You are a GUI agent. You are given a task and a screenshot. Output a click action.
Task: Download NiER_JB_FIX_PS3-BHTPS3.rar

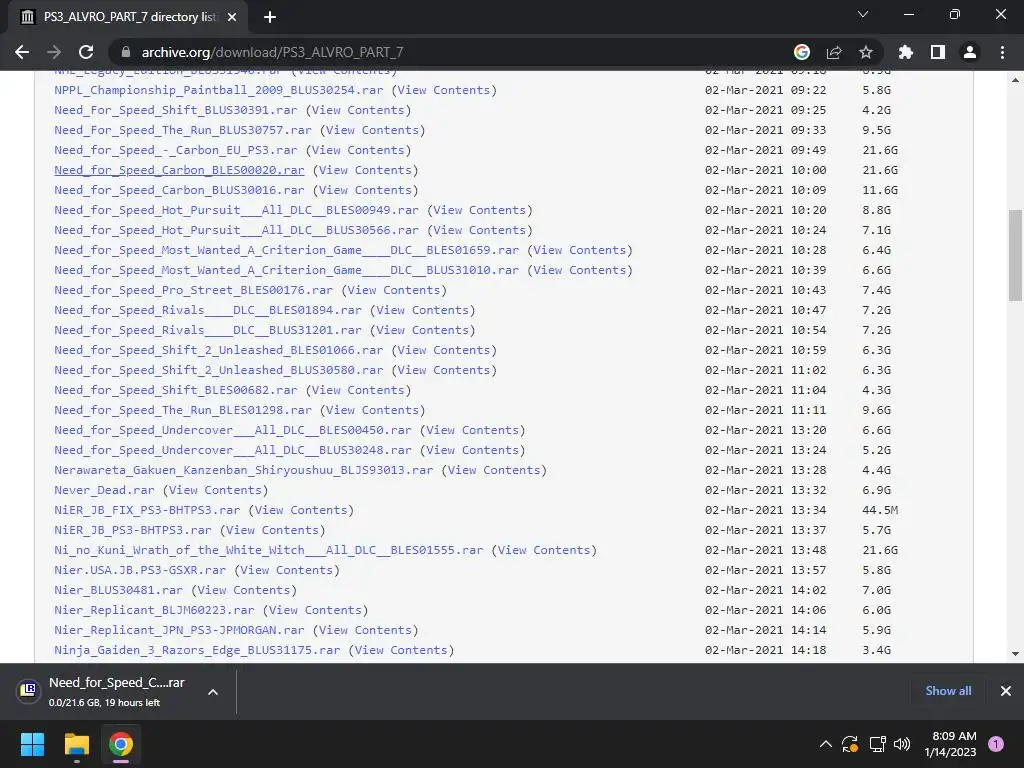147,510
